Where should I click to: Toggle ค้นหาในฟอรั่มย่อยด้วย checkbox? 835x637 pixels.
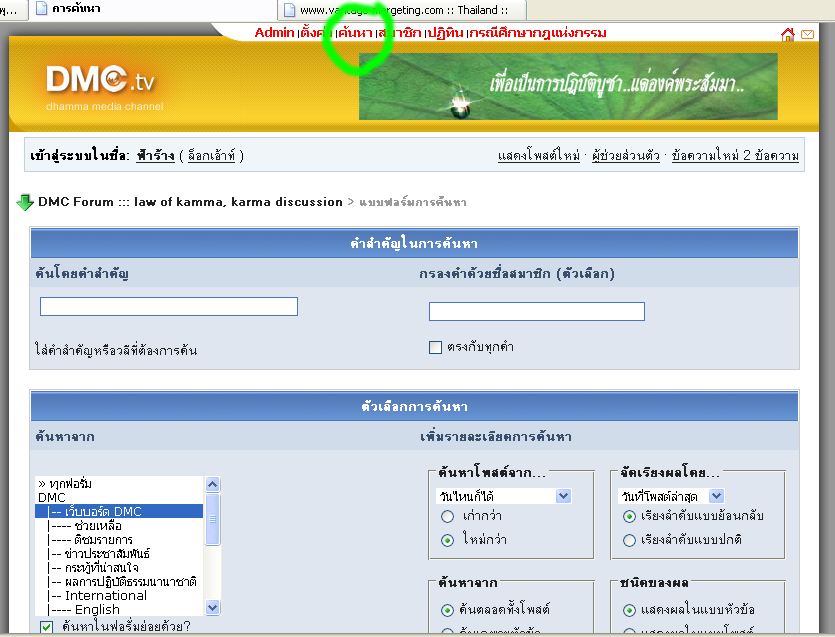tap(46, 627)
